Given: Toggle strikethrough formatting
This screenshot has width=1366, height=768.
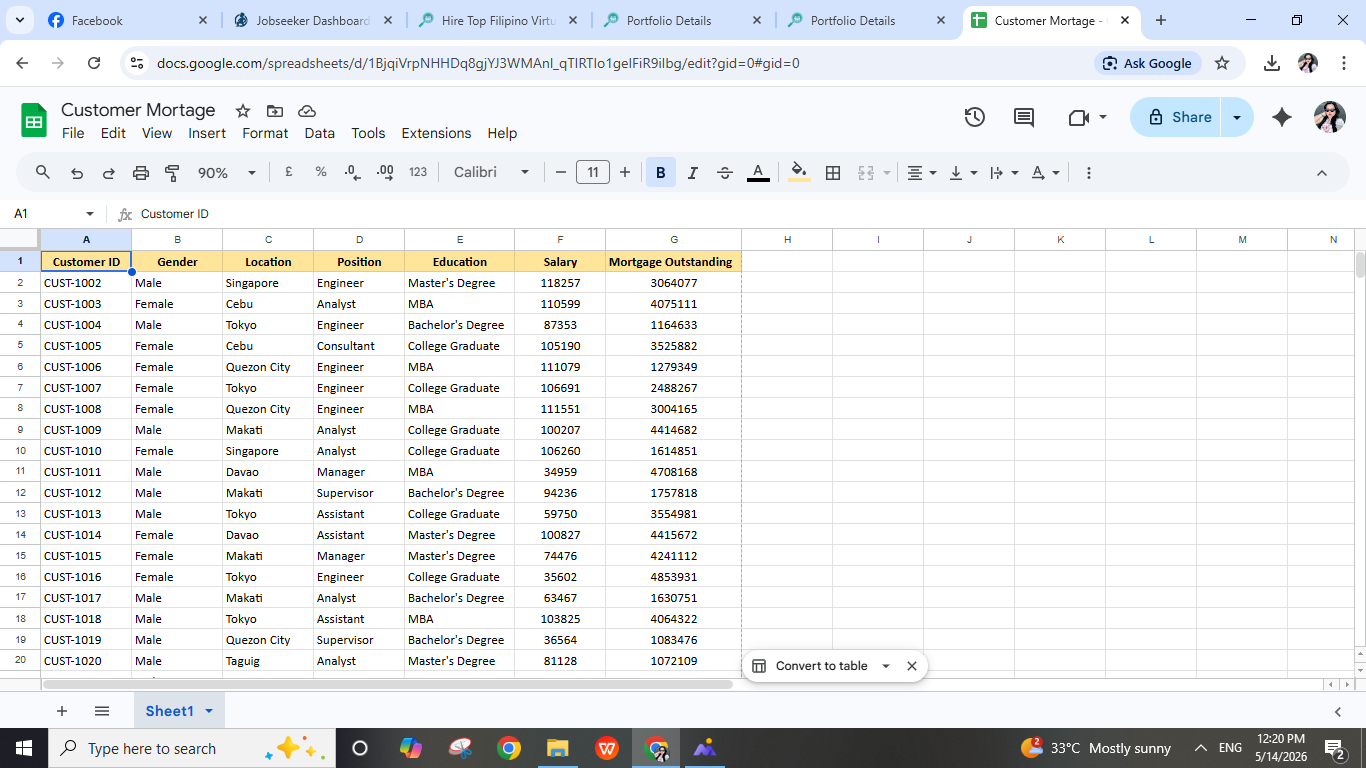Looking at the screenshot, I should coord(725,173).
